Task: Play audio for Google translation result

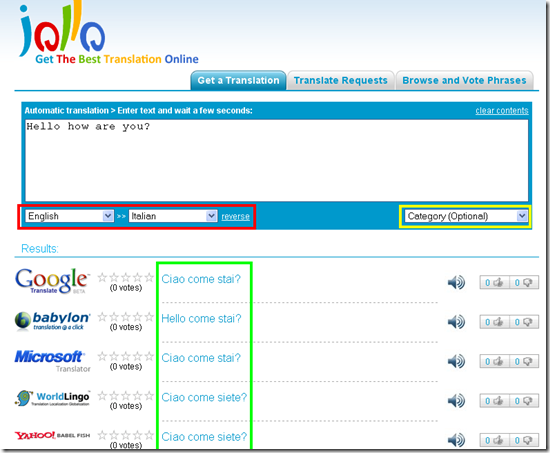Action: pyautogui.click(x=456, y=282)
